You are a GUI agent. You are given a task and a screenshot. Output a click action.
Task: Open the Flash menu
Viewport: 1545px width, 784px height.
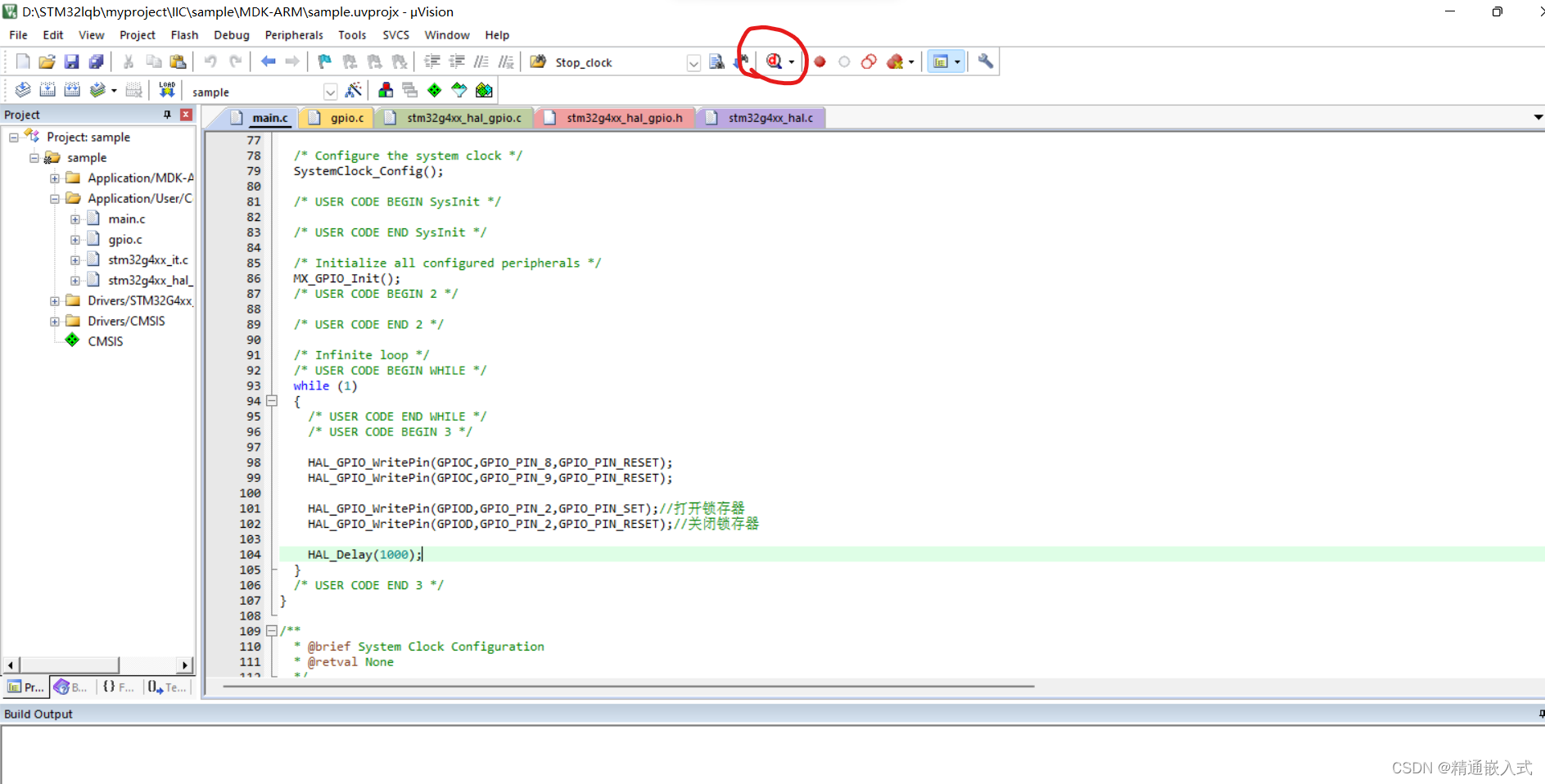point(184,35)
